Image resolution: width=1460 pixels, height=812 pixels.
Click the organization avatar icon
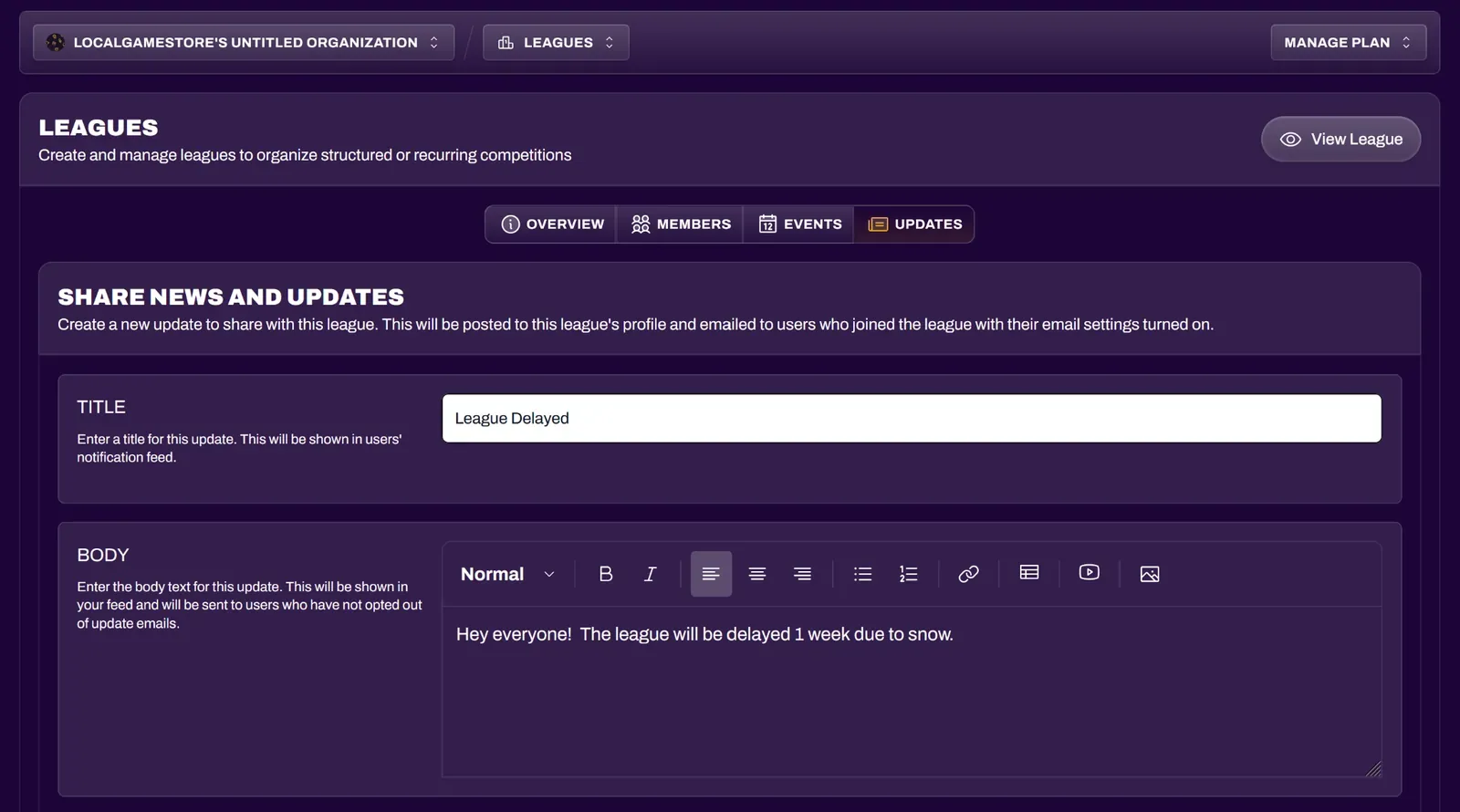pyautogui.click(x=56, y=42)
